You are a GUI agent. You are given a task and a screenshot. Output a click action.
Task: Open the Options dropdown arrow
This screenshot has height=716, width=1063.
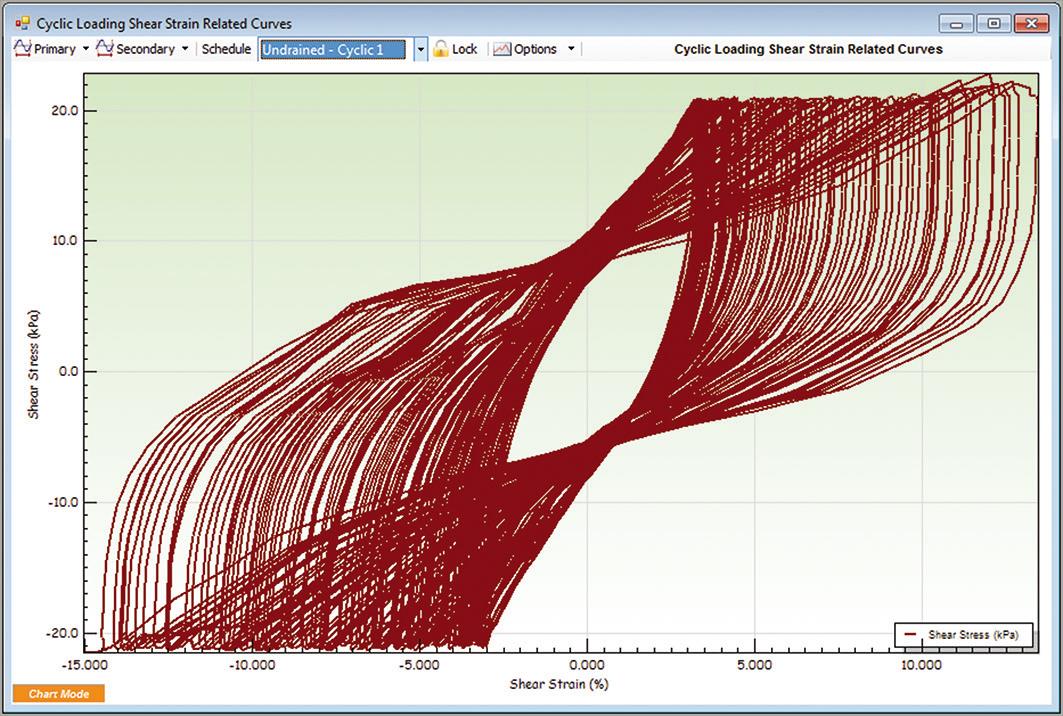[x=571, y=49]
